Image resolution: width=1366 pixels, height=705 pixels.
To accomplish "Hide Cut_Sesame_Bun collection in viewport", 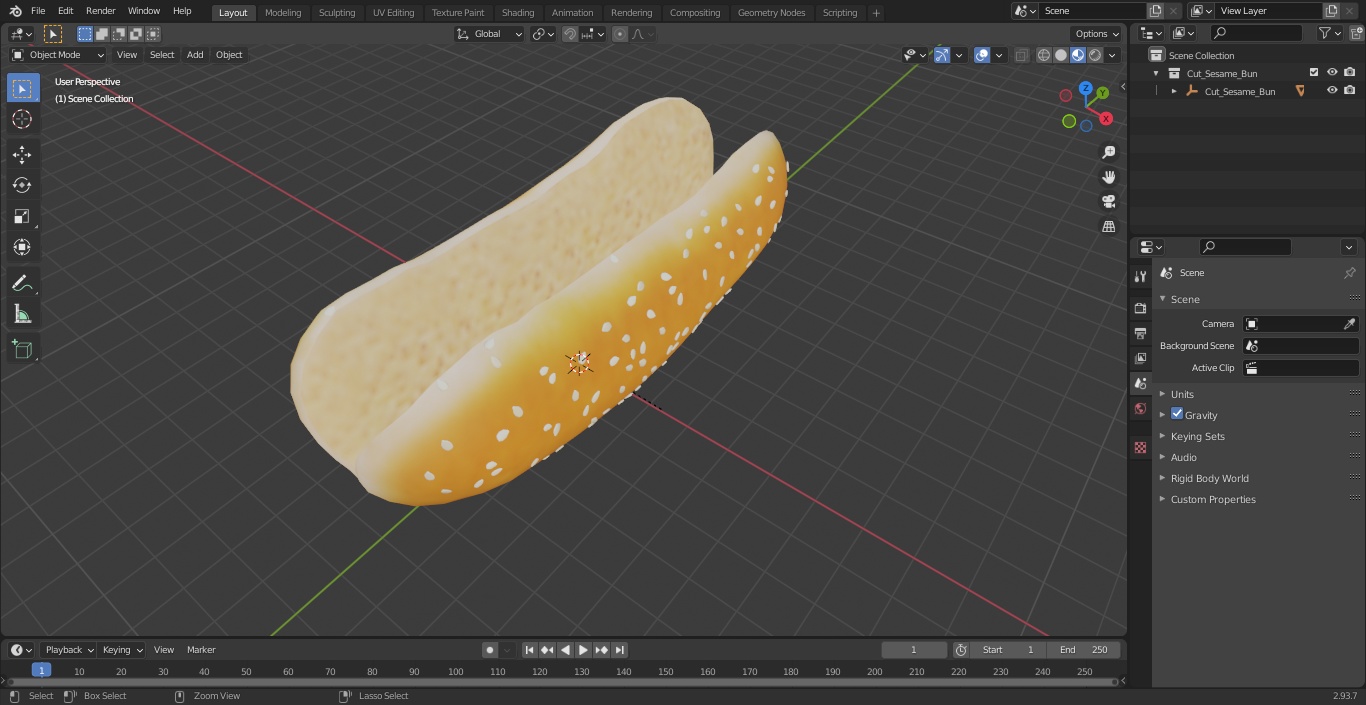I will pyautogui.click(x=1332, y=72).
